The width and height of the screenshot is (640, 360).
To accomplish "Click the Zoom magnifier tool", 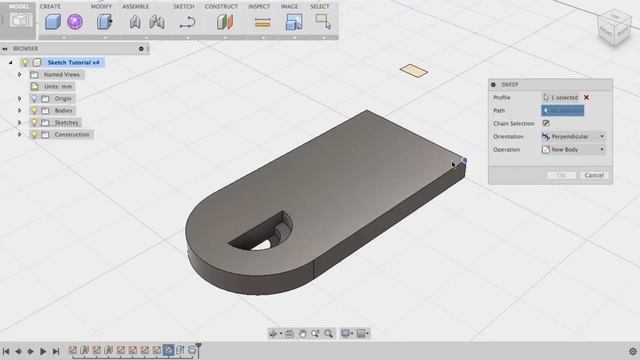I will (x=315, y=334).
